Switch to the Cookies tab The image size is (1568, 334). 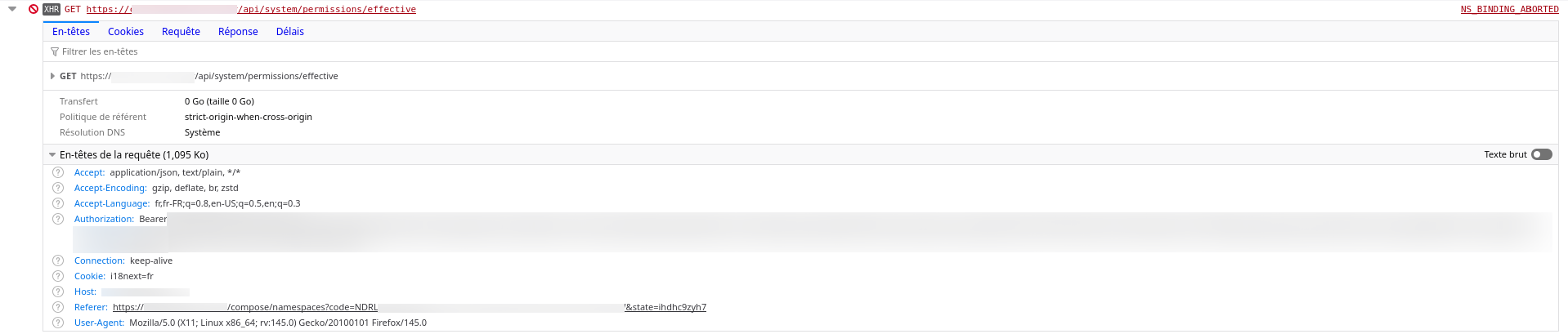126,31
